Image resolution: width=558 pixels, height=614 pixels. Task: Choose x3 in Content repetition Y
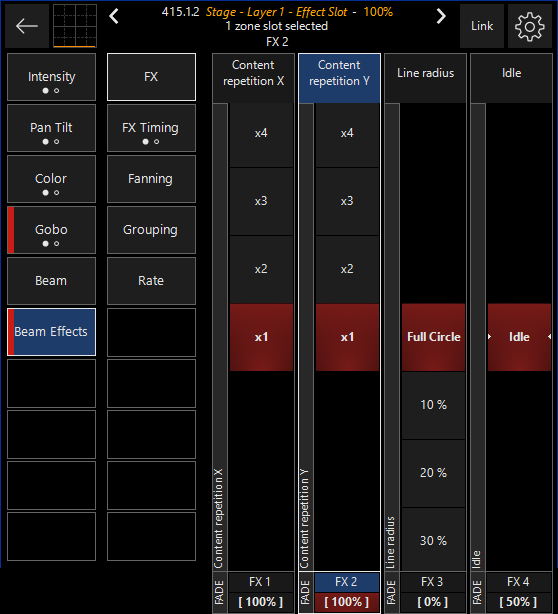347,201
